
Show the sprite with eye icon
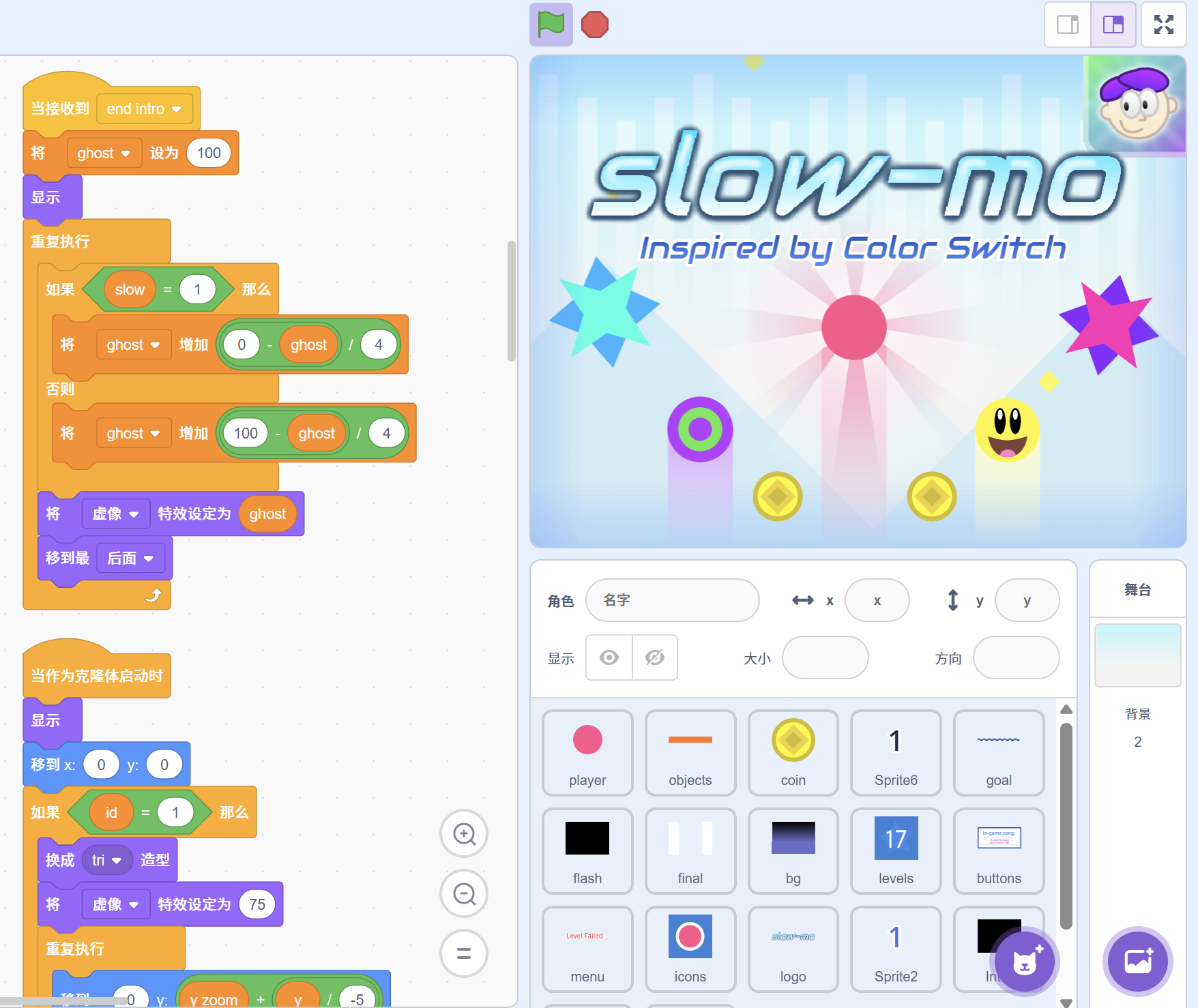609,657
